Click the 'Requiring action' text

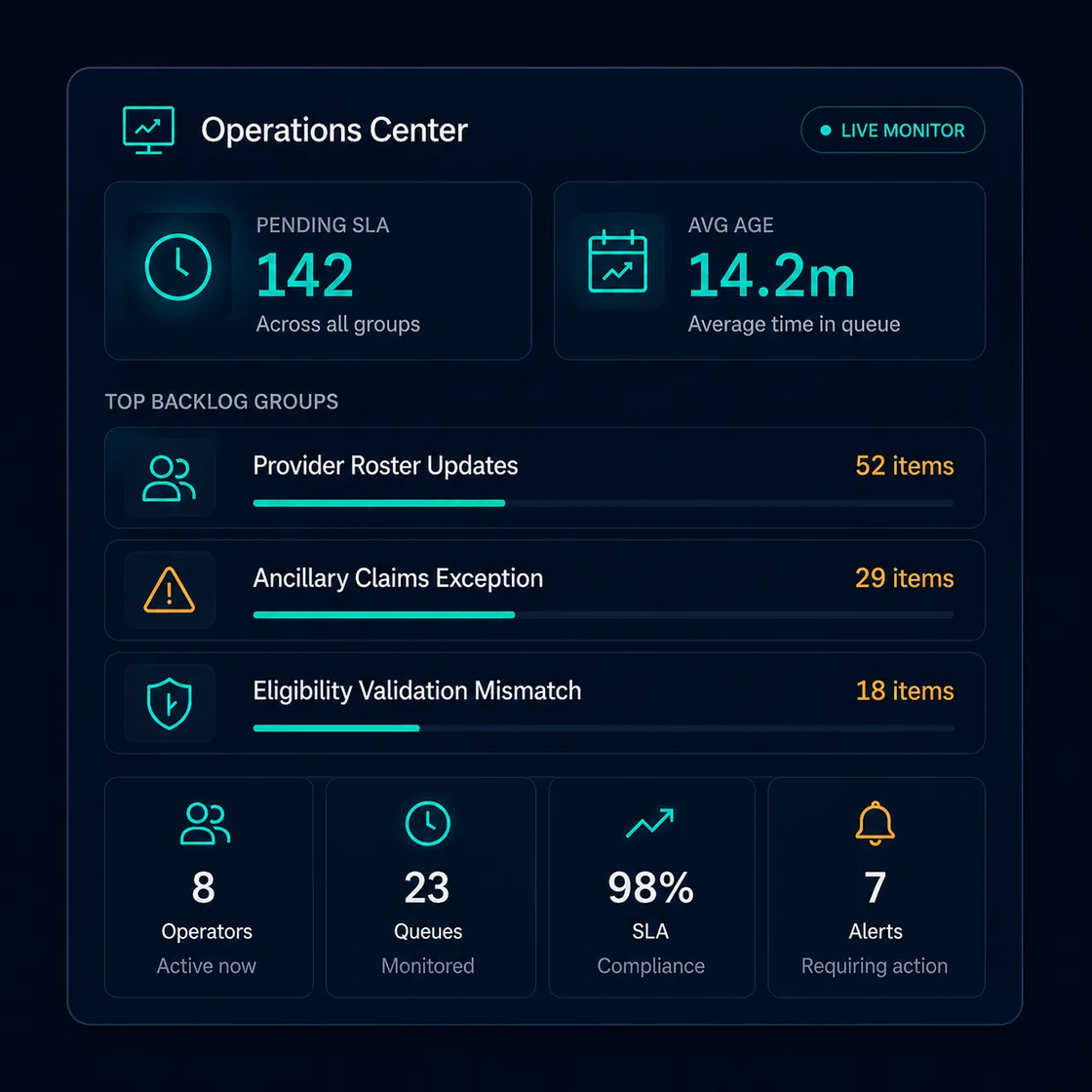[x=874, y=966]
